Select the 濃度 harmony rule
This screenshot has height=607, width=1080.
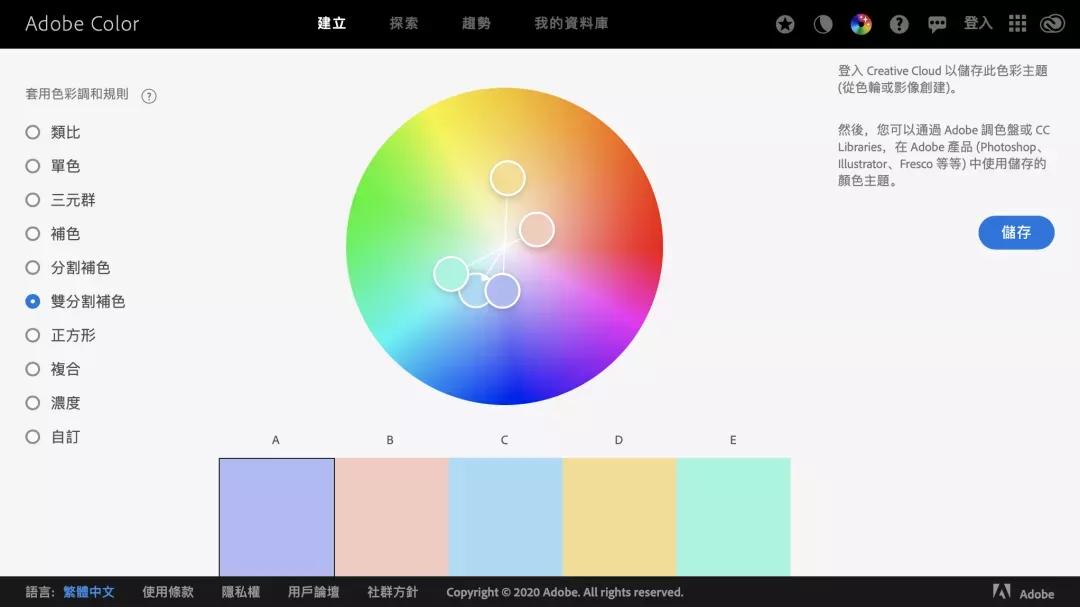coord(53,402)
